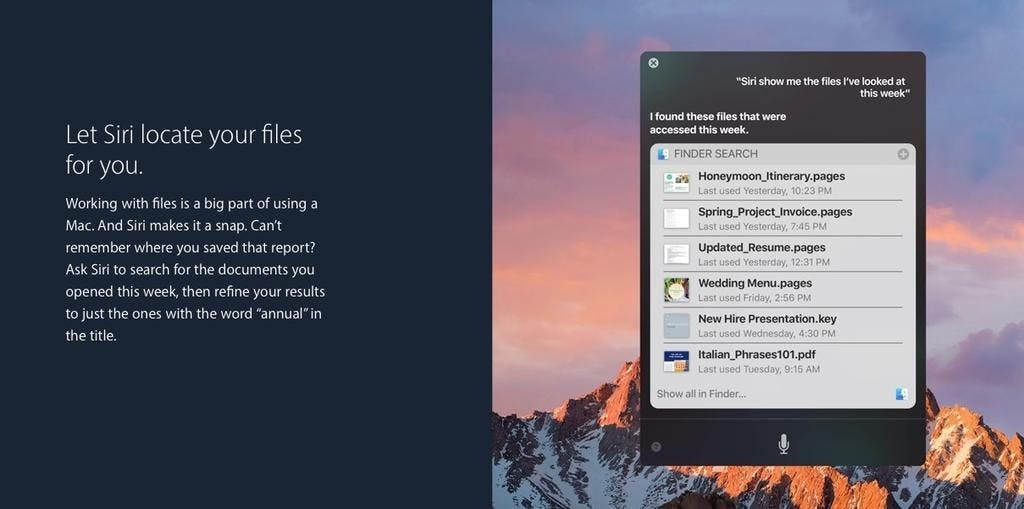1024x509 pixels.
Task: Select the Updated_Resume.pages file name
Action: click(x=761, y=248)
